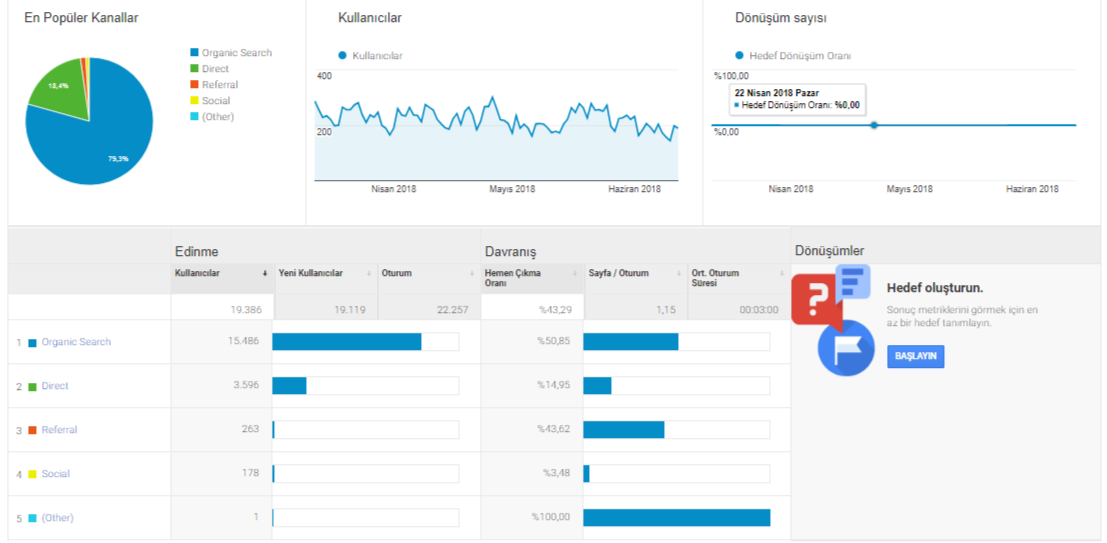Open the (Other) channel link
Screen dimensions: 1107x543
(x=58, y=518)
